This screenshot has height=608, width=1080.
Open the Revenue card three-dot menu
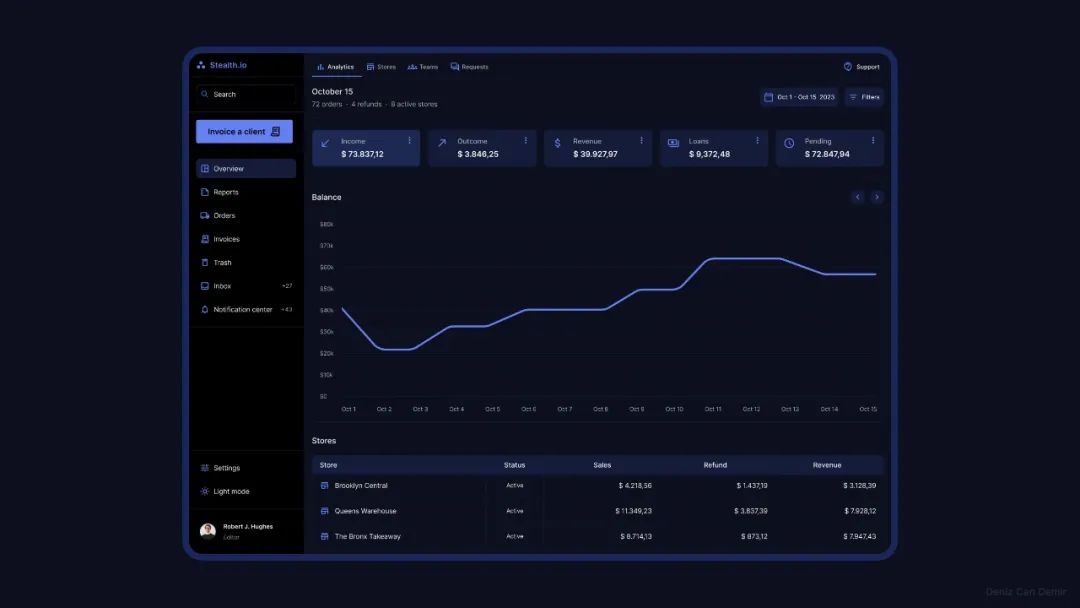[641, 141]
